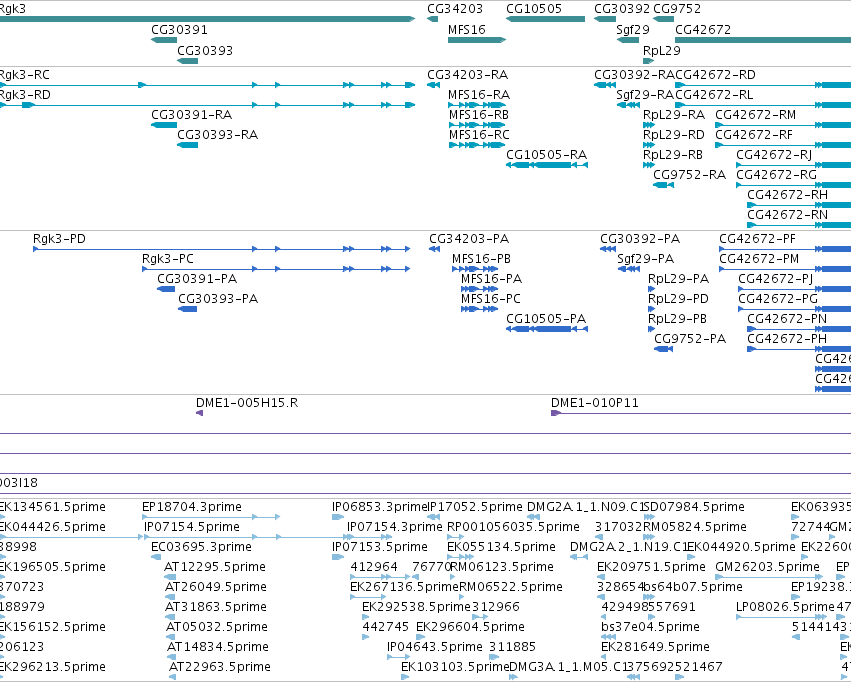
Task: Open the RpL29-RA transcript label
Action: [674, 115]
